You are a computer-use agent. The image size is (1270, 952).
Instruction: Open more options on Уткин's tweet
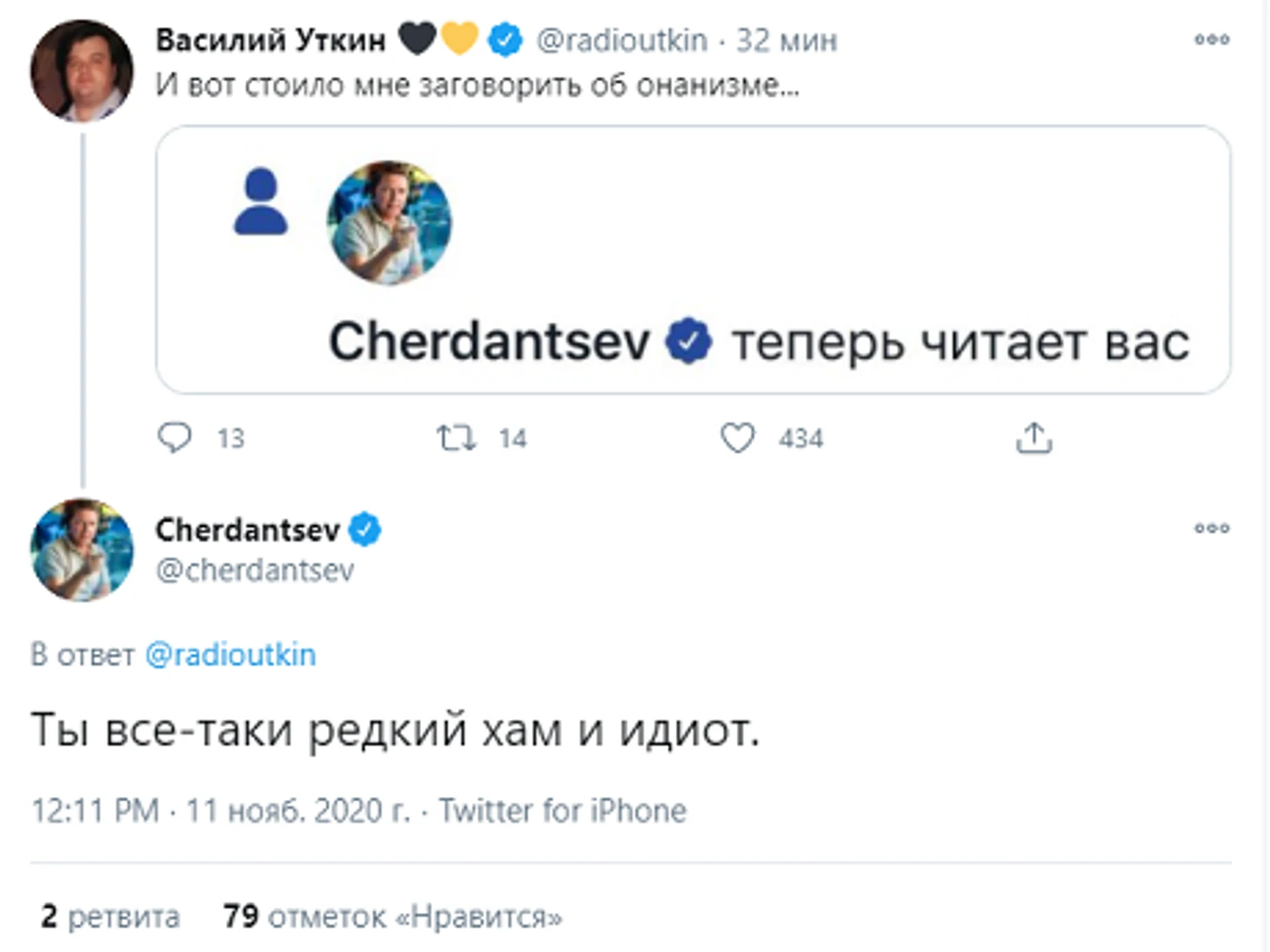click(1212, 39)
